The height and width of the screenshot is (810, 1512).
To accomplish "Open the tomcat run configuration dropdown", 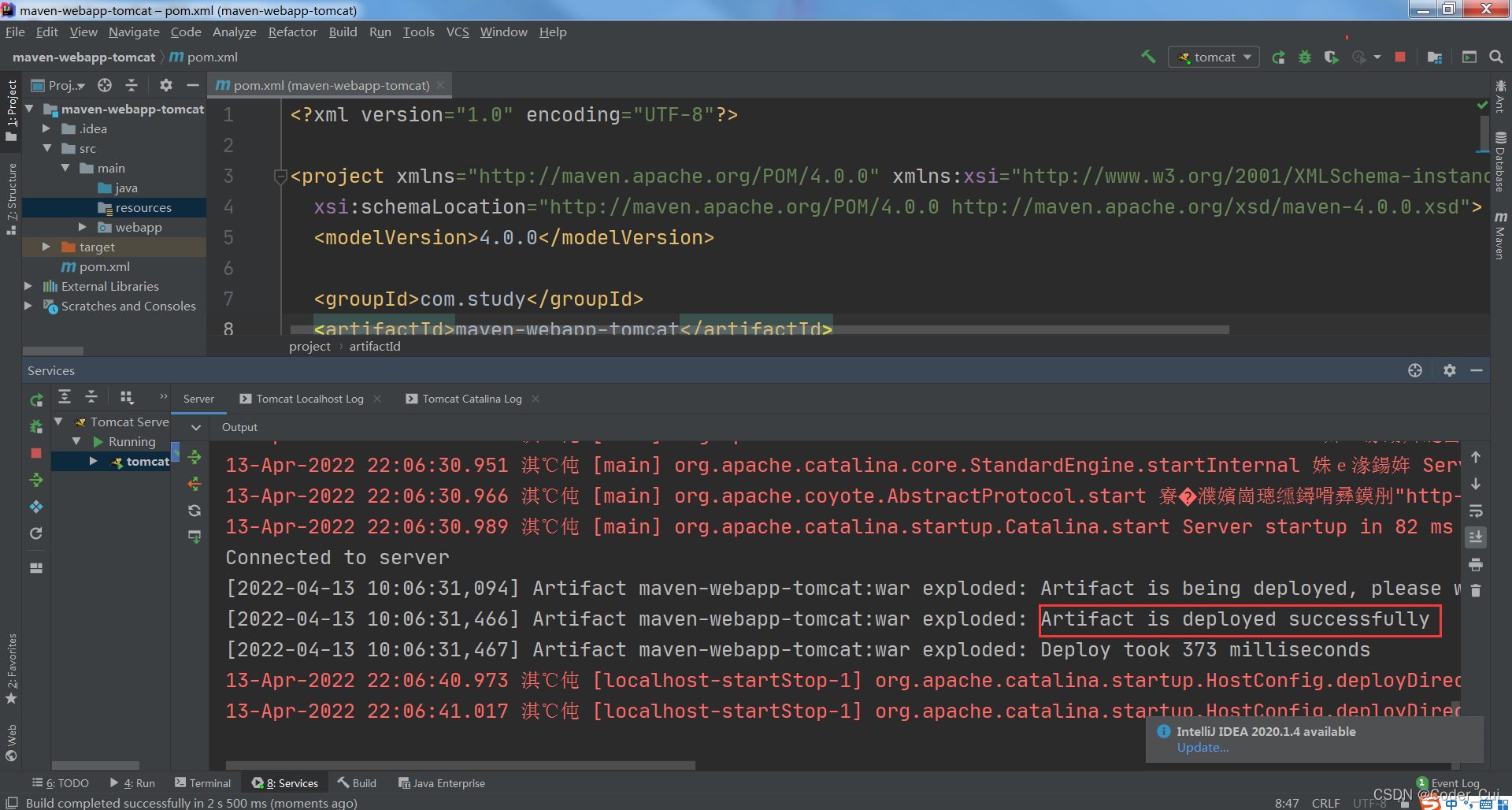I will pyautogui.click(x=1214, y=57).
